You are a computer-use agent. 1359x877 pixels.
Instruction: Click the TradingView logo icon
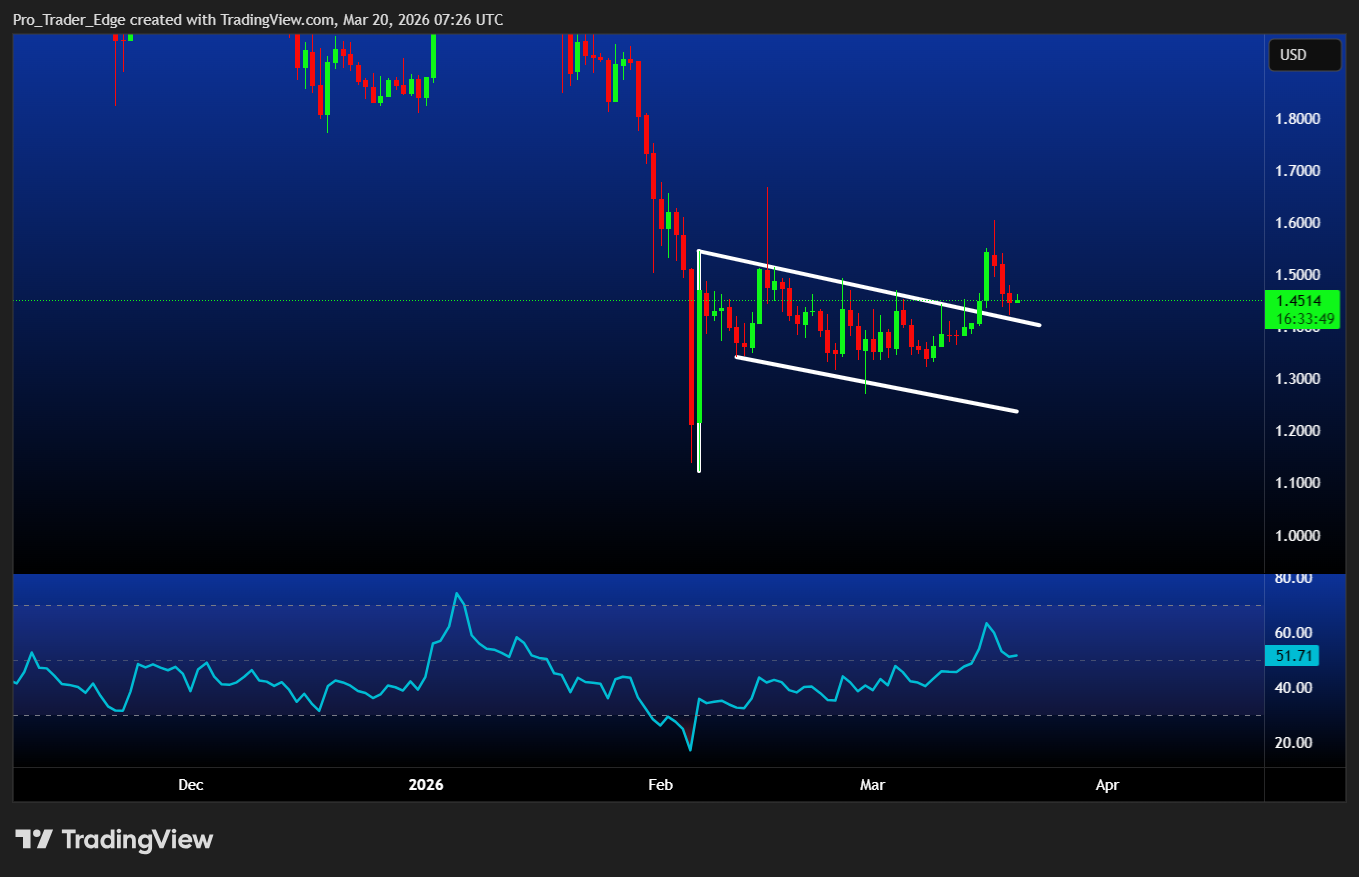click(34, 839)
